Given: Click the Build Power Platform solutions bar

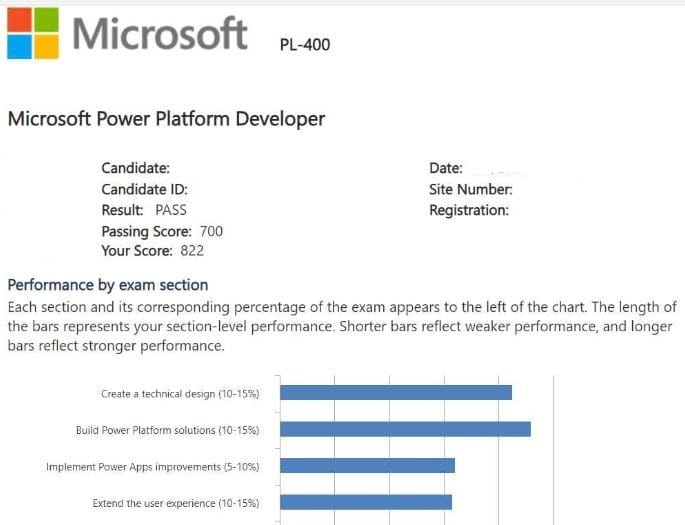Looking at the screenshot, I should click(x=405, y=429).
